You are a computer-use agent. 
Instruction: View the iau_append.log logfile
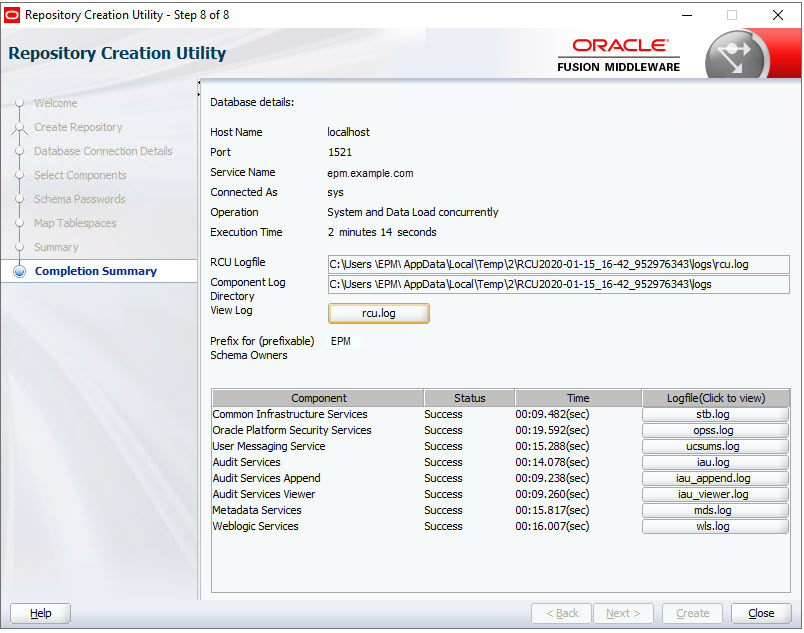click(715, 478)
